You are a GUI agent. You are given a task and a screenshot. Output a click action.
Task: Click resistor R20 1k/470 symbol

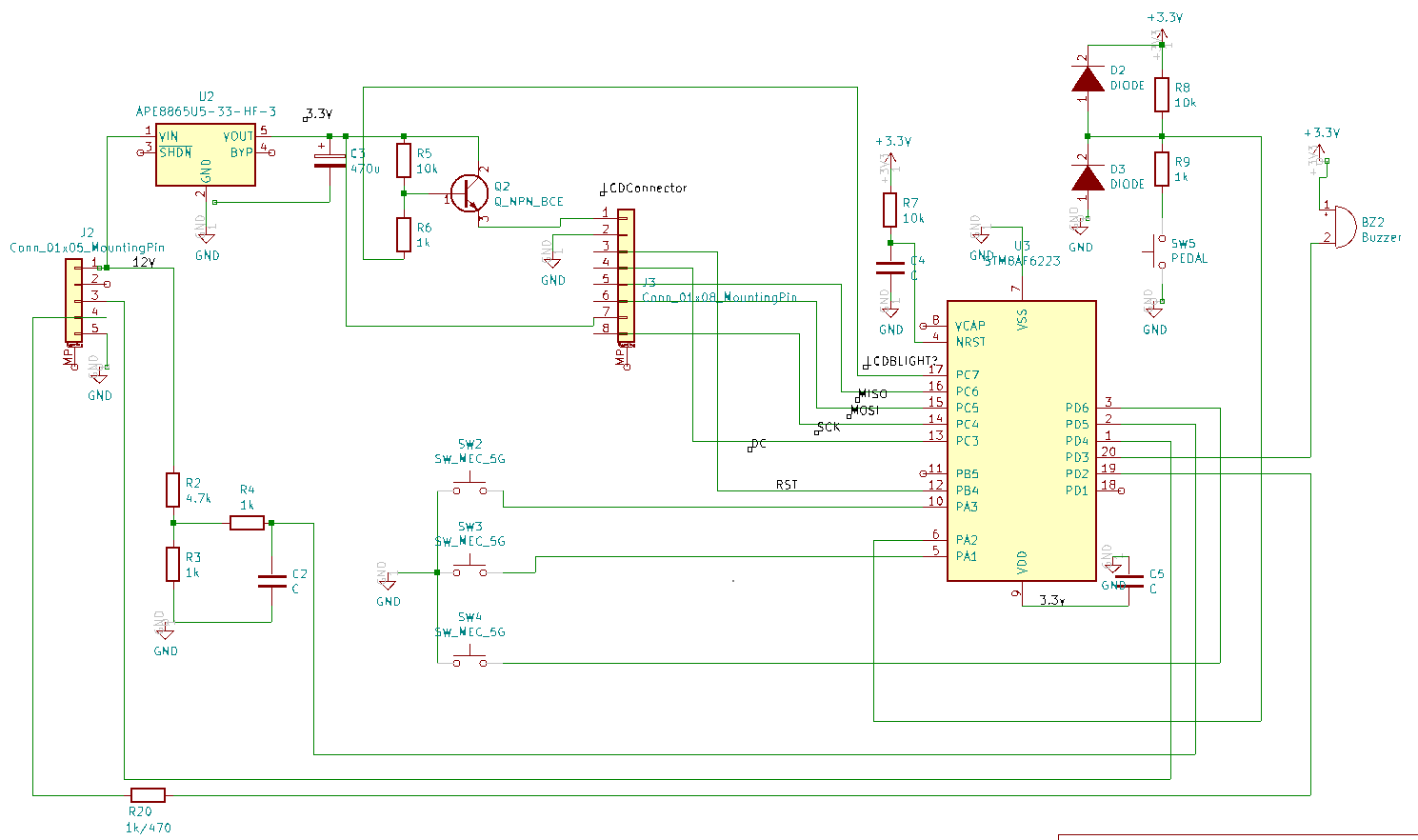148,794
